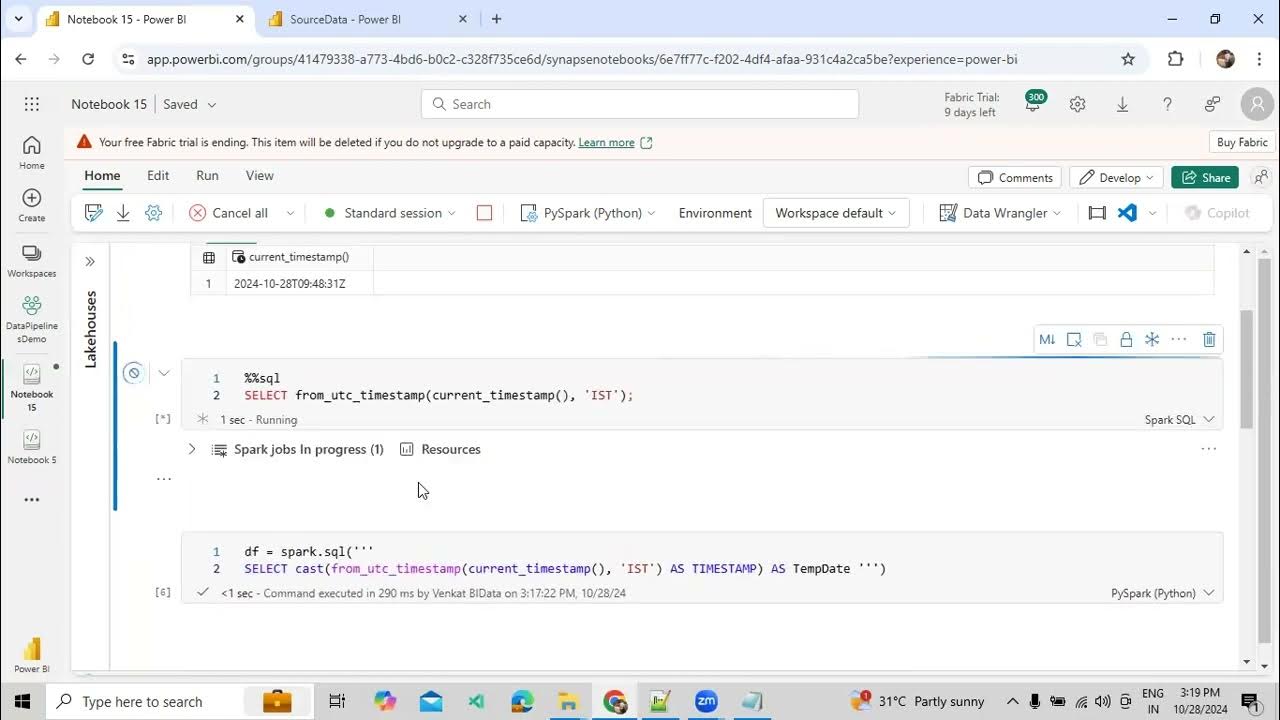
Task: Open PySpark (Python) language dropdown
Action: tap(588, 213)
